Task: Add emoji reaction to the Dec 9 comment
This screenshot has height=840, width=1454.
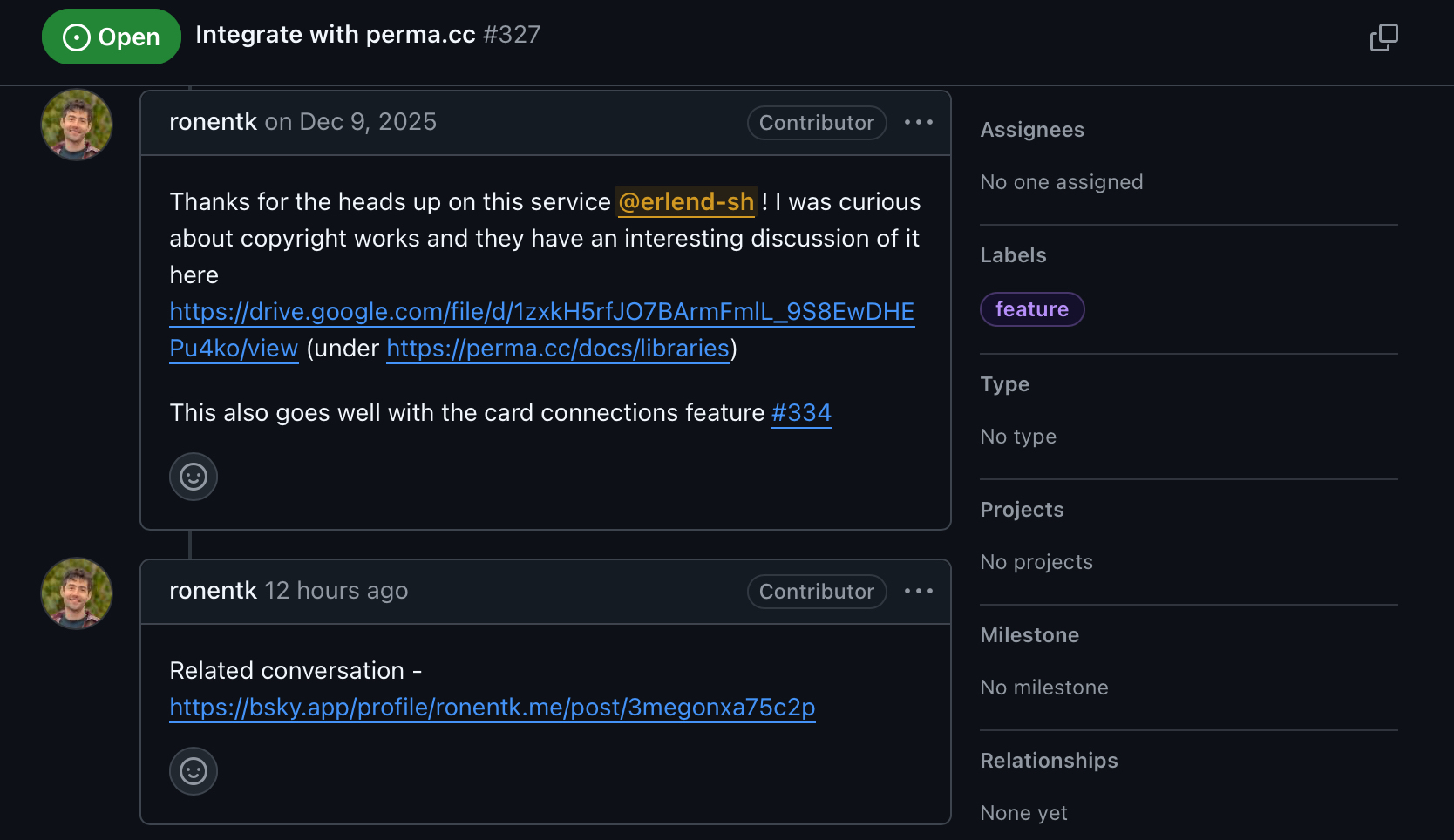Action: [194, 477]
